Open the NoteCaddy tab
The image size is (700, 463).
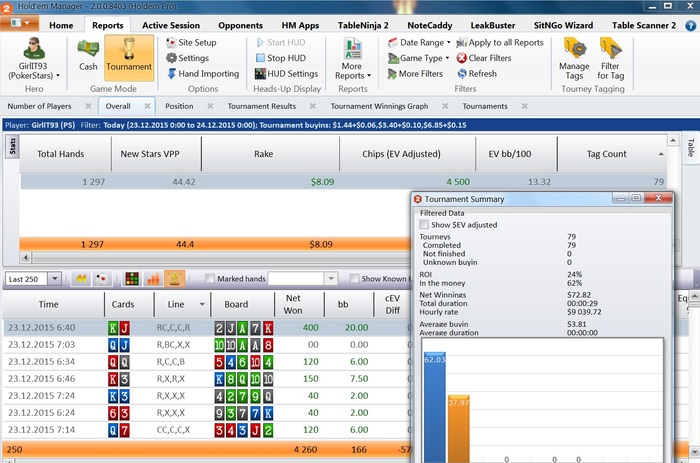[429, 25]
